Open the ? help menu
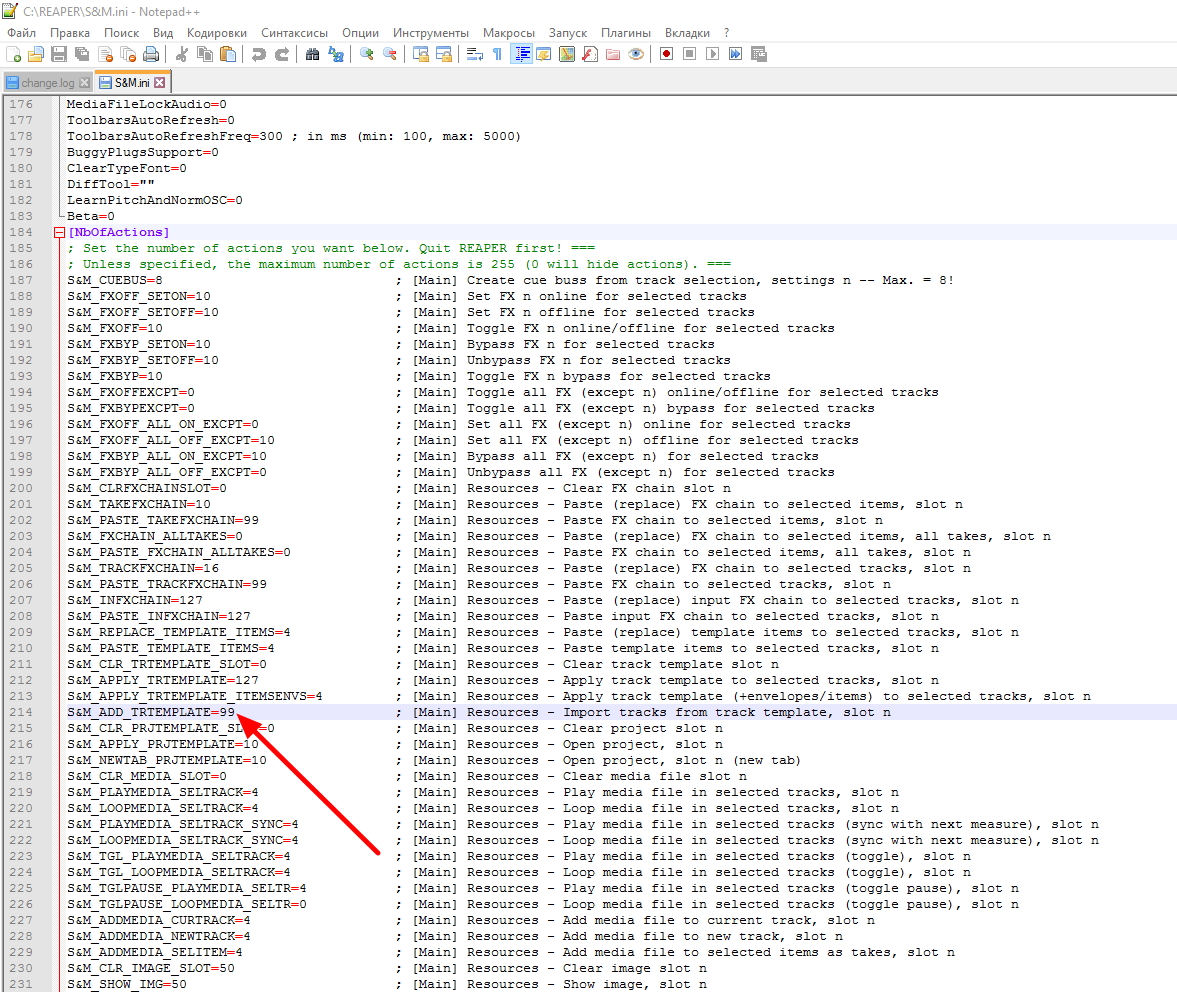1177x992 pixels. tap(727, 33)
